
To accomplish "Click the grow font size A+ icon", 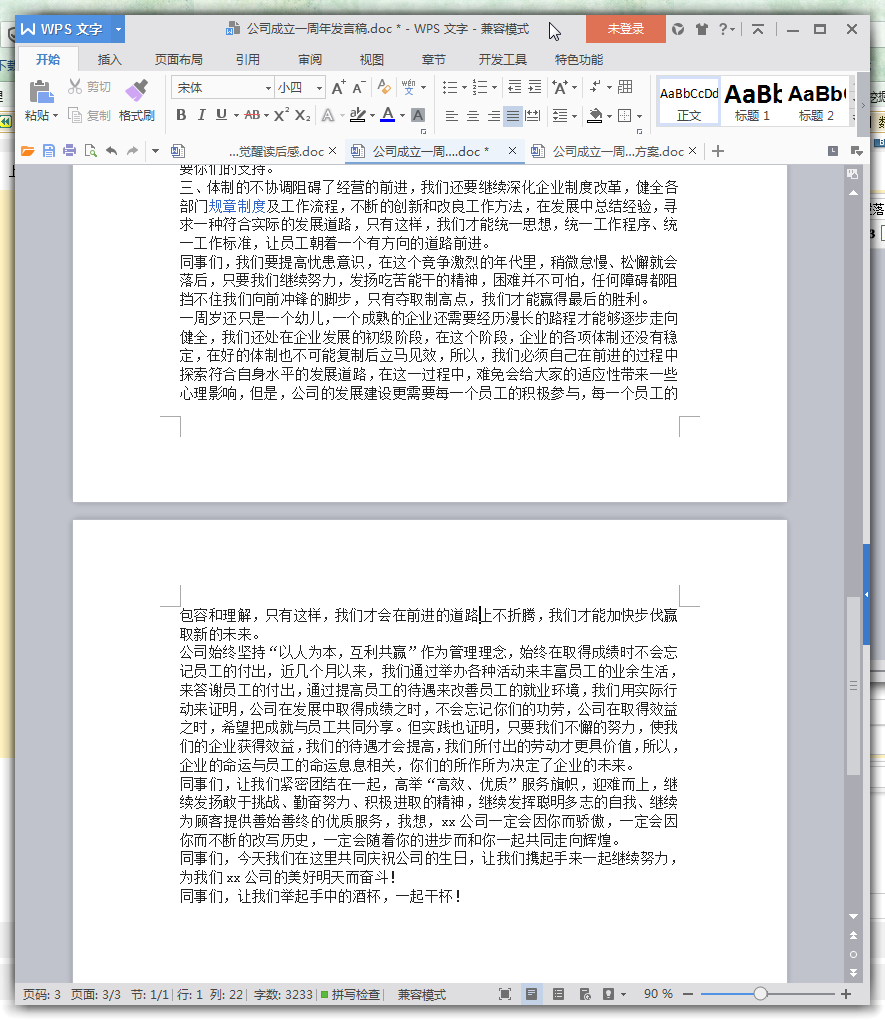I will [338, 87].
